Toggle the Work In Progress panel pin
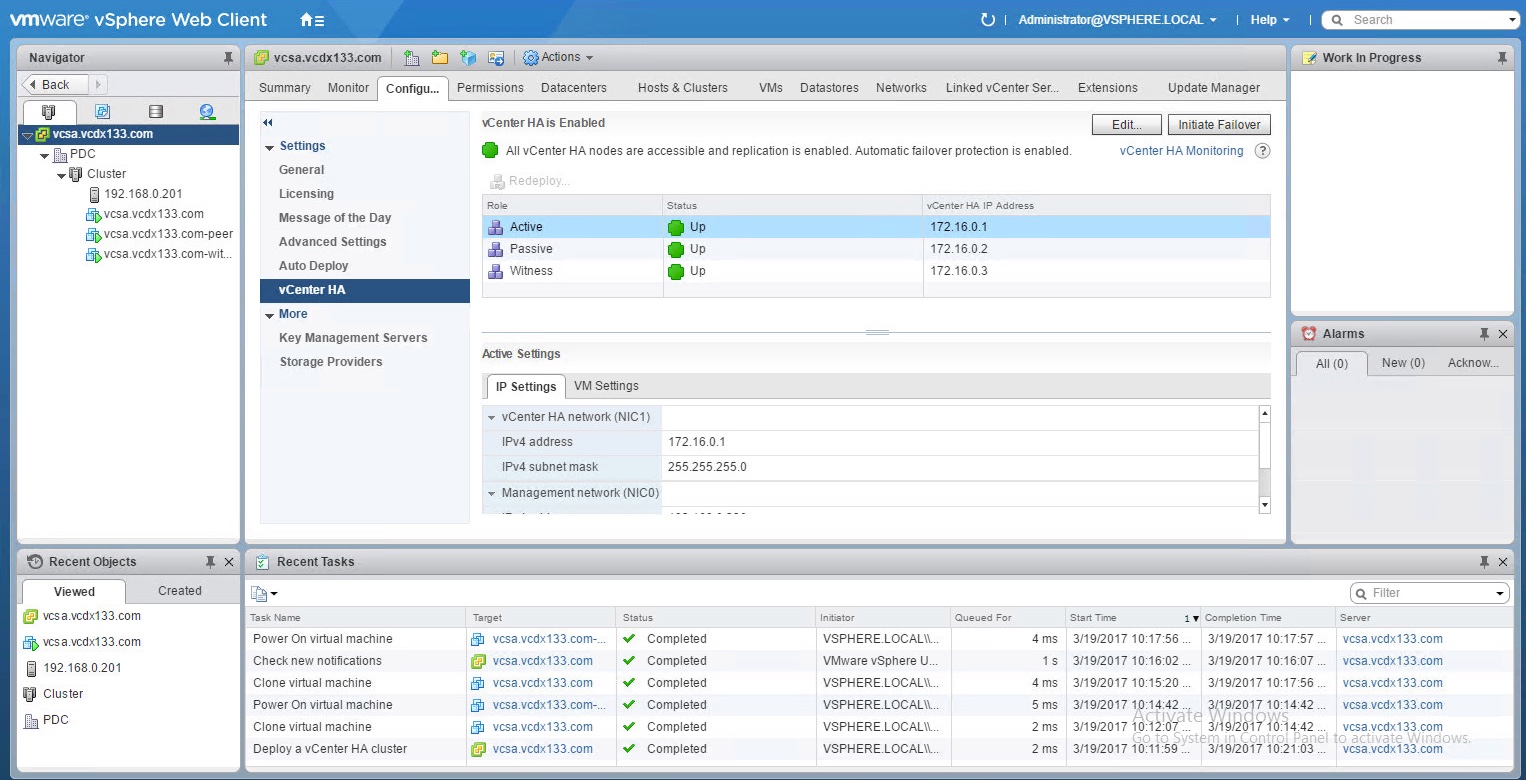1526x780 pixels. click(x=1501, y=58)
